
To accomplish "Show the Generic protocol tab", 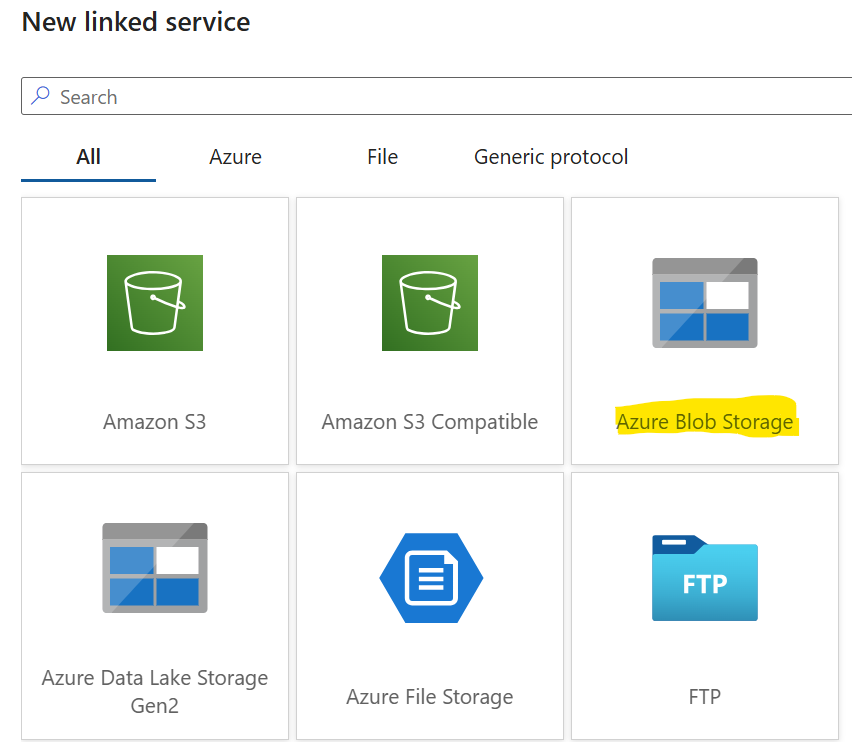I will click(551, 157).
